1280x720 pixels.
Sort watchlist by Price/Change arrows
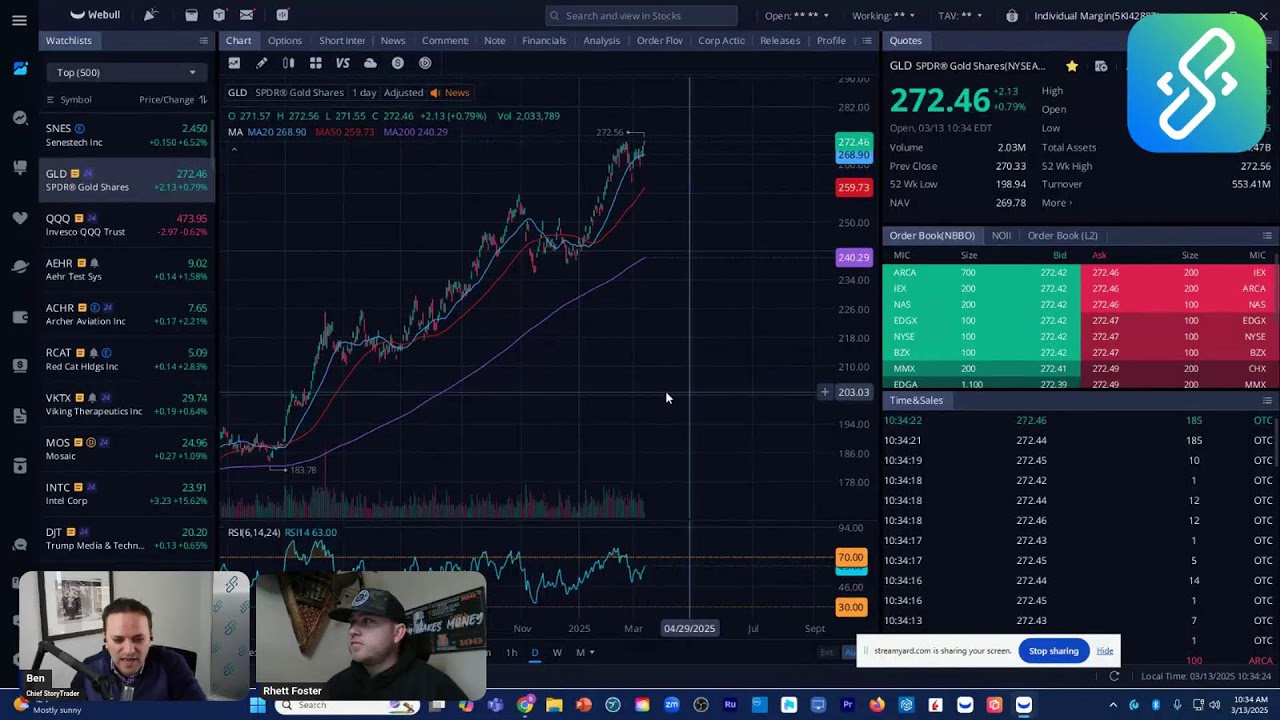(x=203, y=100)
